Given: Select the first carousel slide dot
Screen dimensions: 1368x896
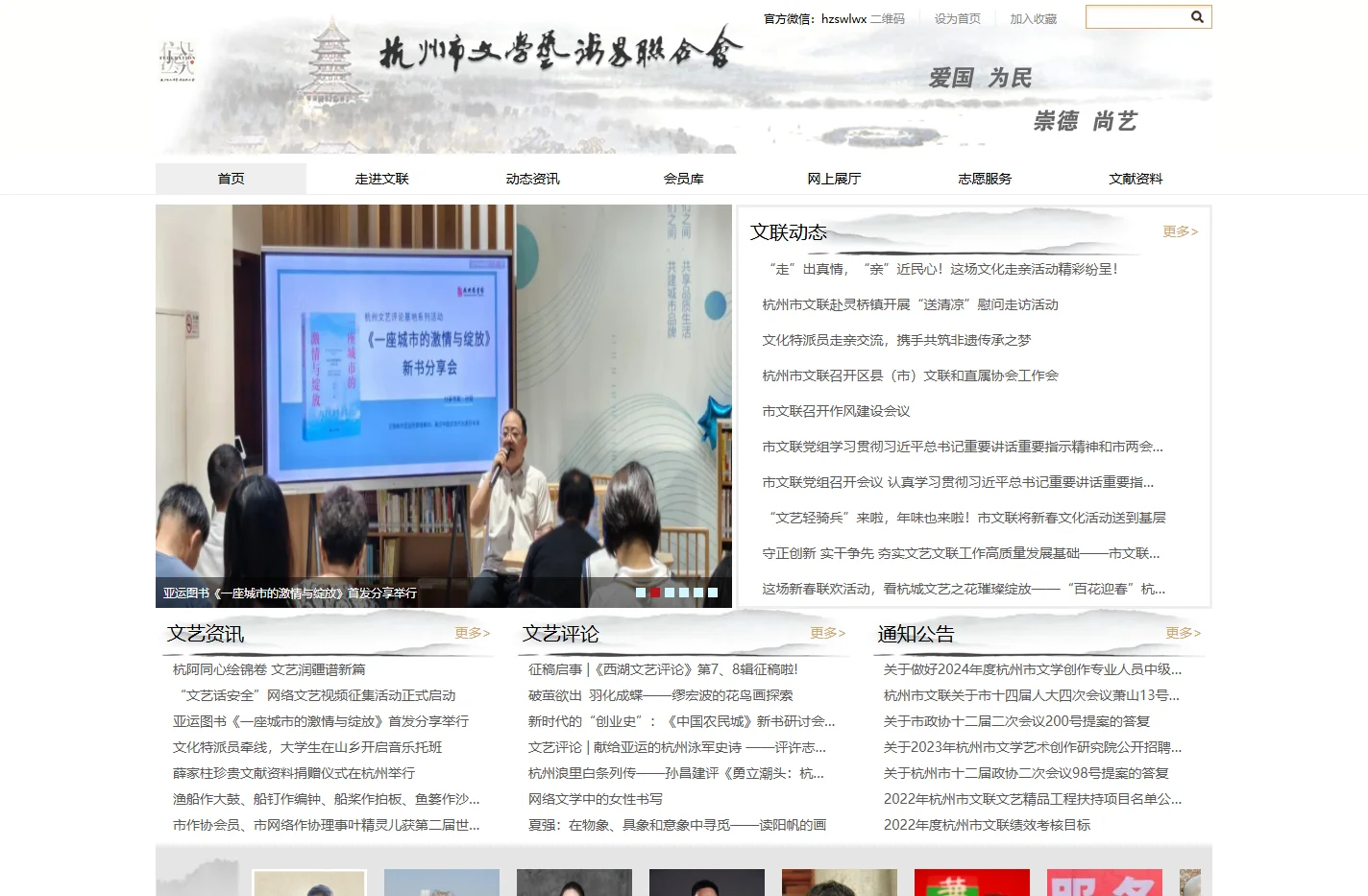Looking at the screenshot, I should (x=641, y=593).
